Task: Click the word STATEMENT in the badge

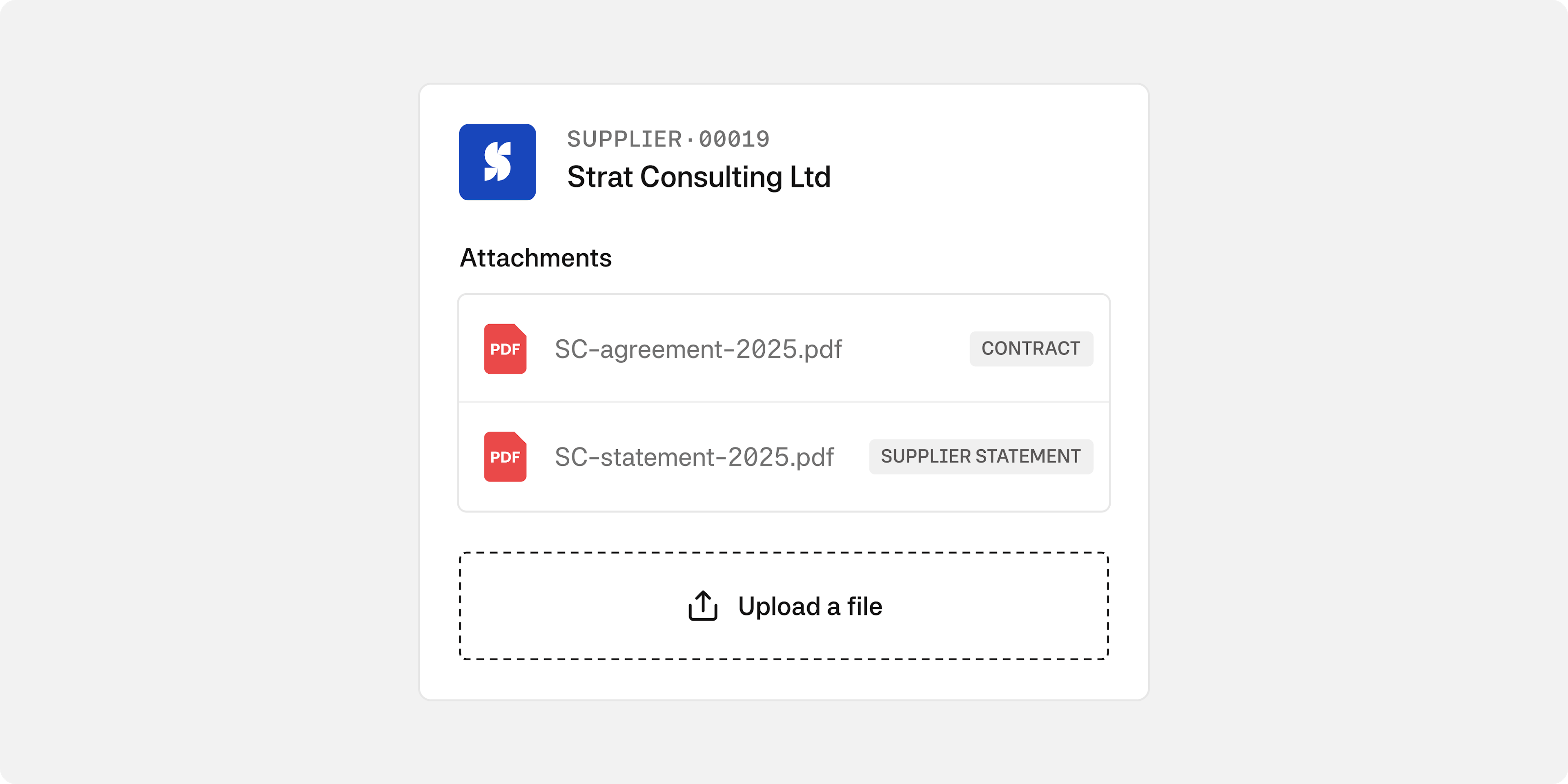Action: (x=1028, y=457)
